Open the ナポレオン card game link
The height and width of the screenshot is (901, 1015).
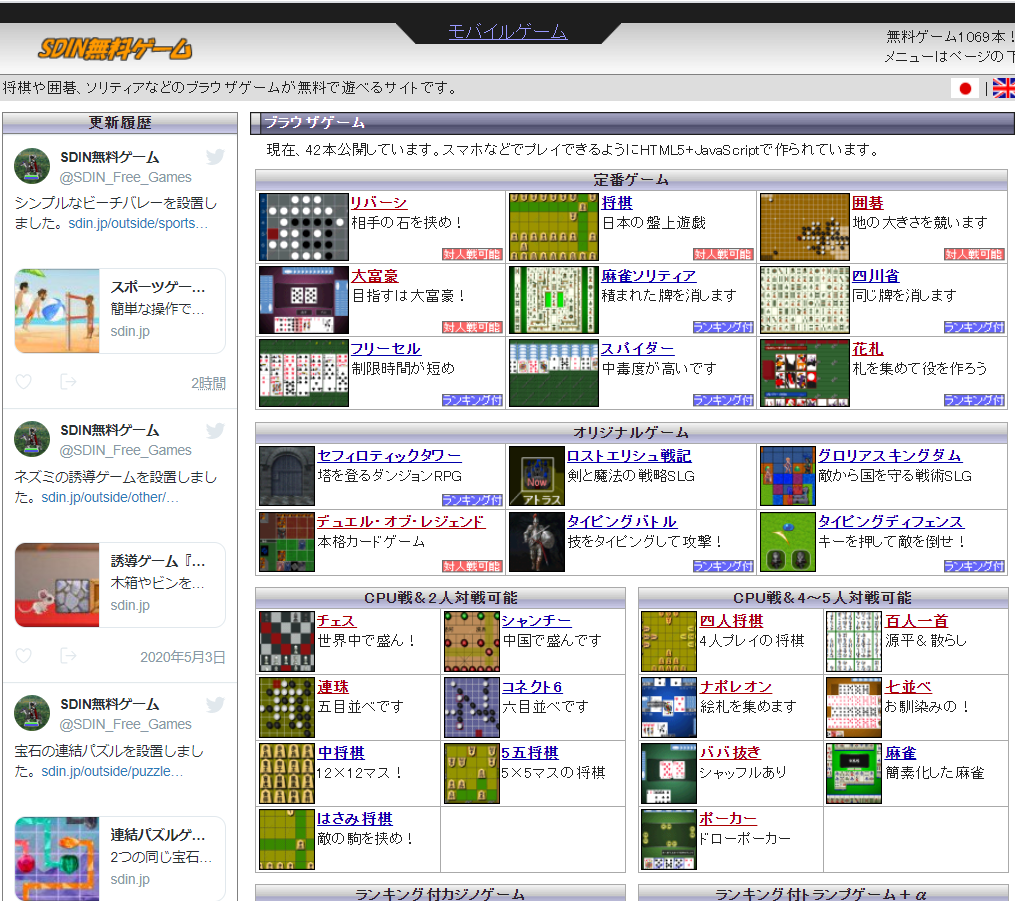[x=735, y=687]
